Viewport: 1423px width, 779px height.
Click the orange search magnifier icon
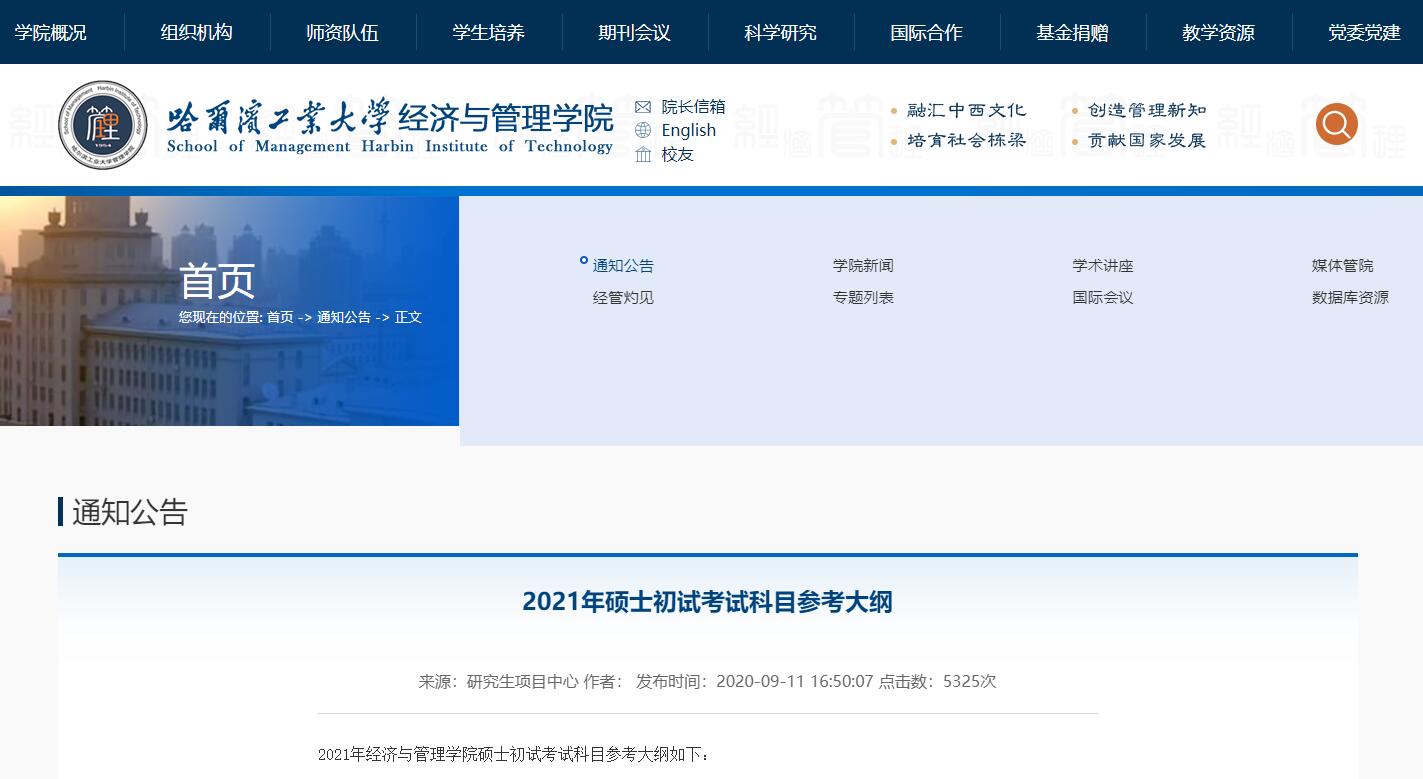pos(1336,124)
